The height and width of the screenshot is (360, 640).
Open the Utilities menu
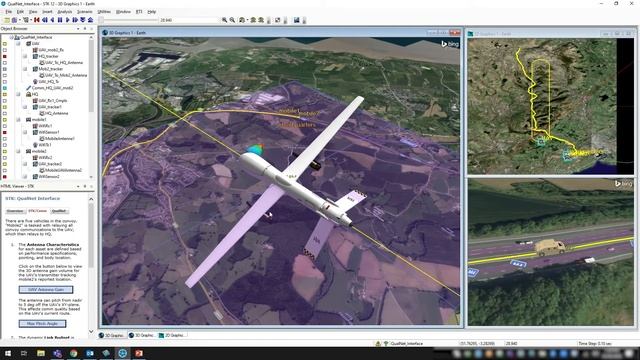coord(104,12)
